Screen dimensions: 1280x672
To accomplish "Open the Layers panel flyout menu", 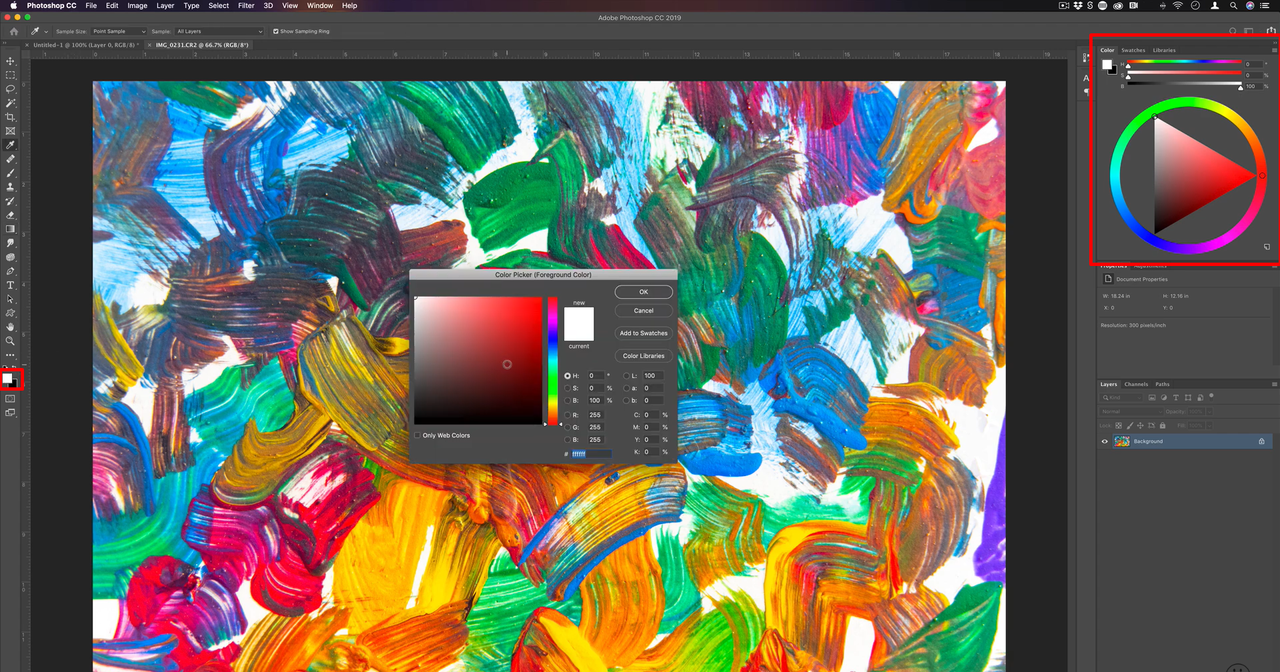I will point(1273,384).
